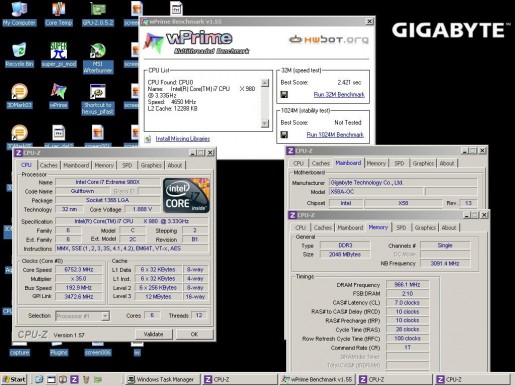Click Validate button in CPU-Z
Viewport: 515px width, 386px height.
[154, 334]
